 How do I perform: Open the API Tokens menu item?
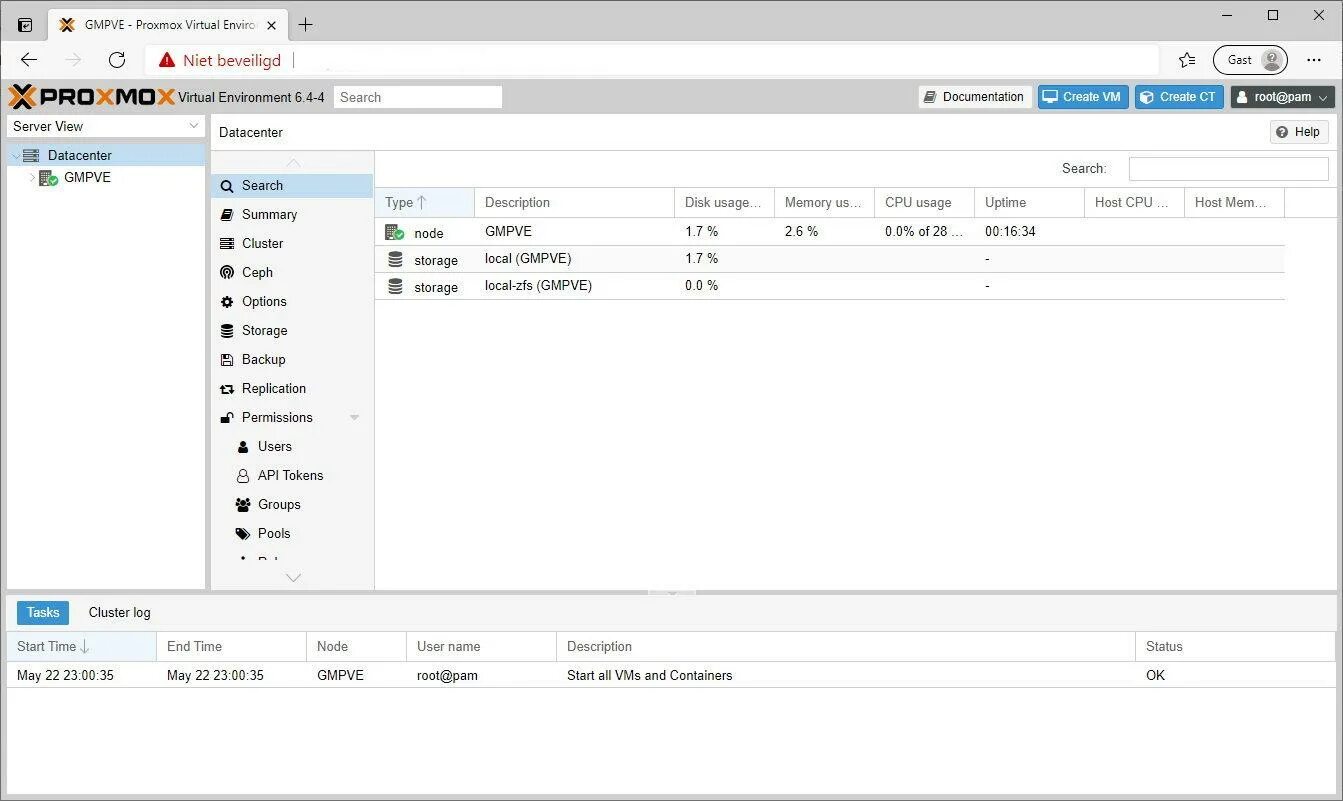coord(292,476)
